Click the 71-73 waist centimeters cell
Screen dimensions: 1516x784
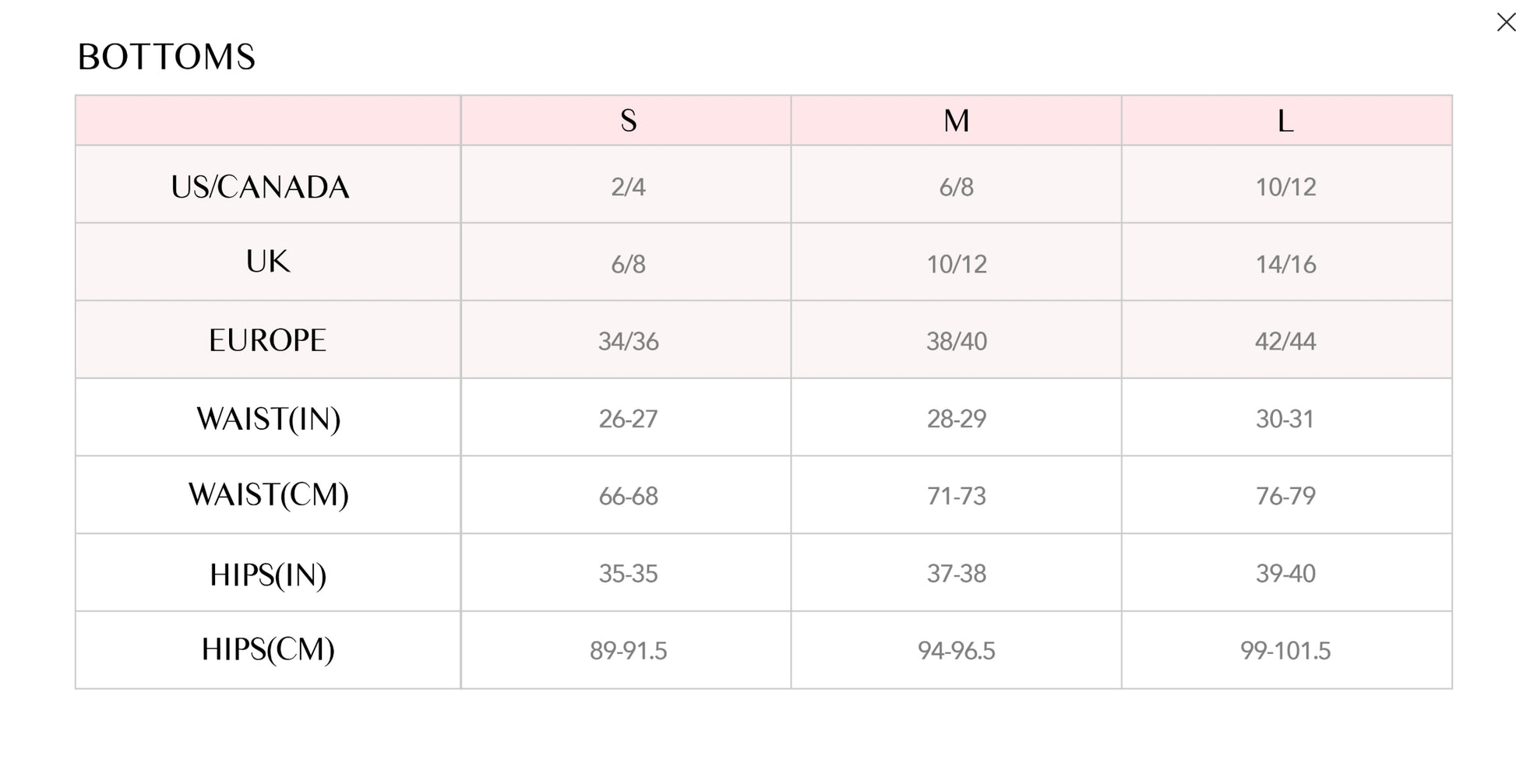pos(957,496)
